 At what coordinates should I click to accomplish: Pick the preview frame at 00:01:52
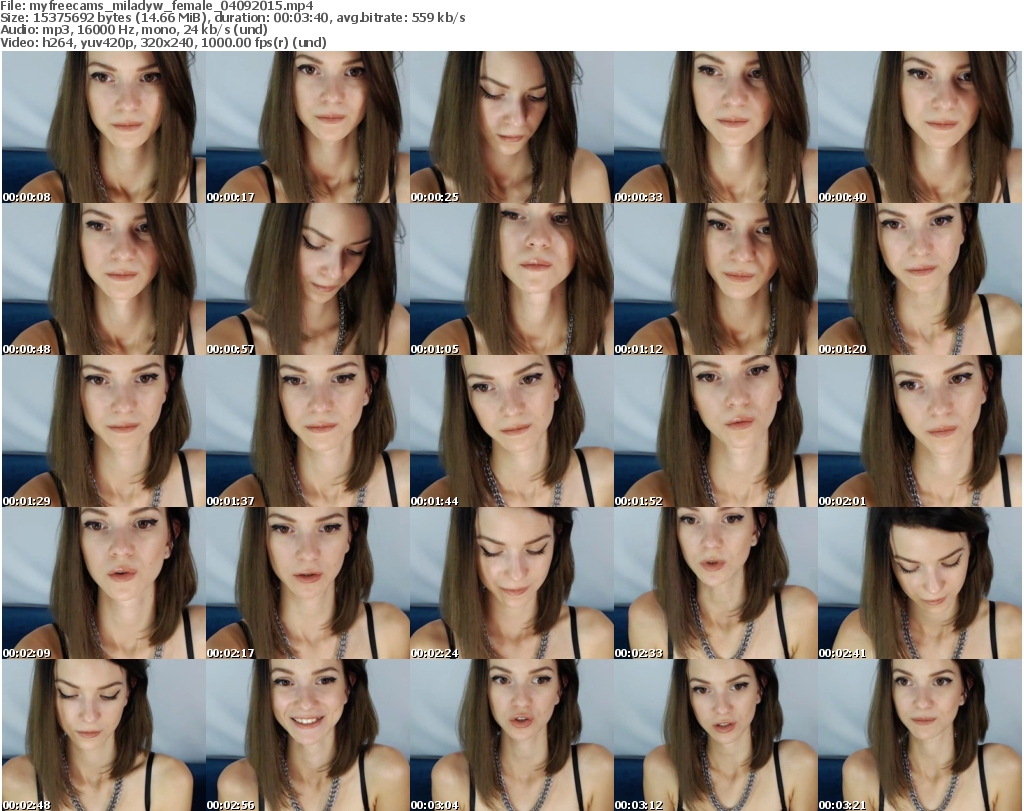[716, 432]
